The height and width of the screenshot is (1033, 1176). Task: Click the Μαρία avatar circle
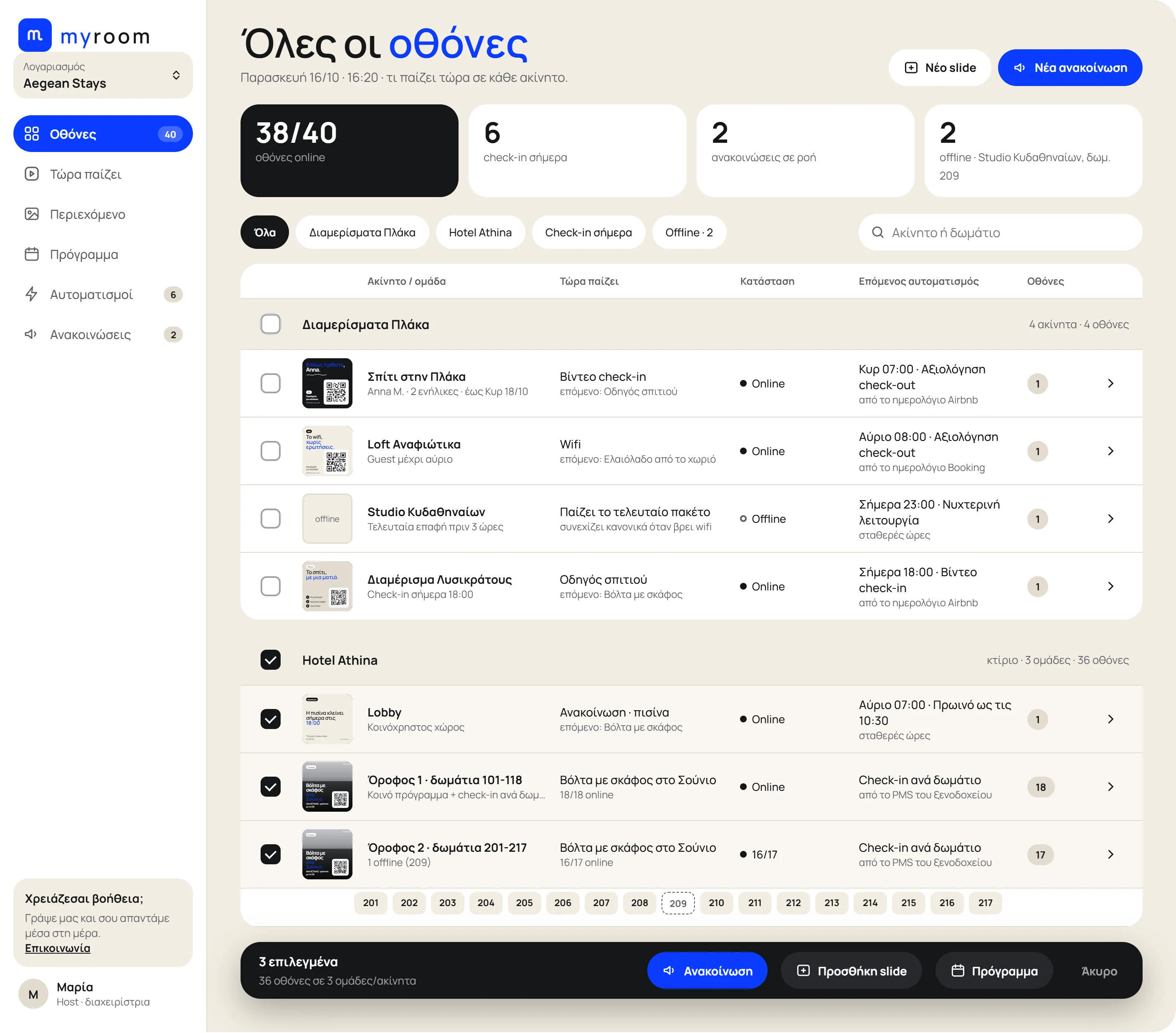pyautogui.click(x=33, y=995)
